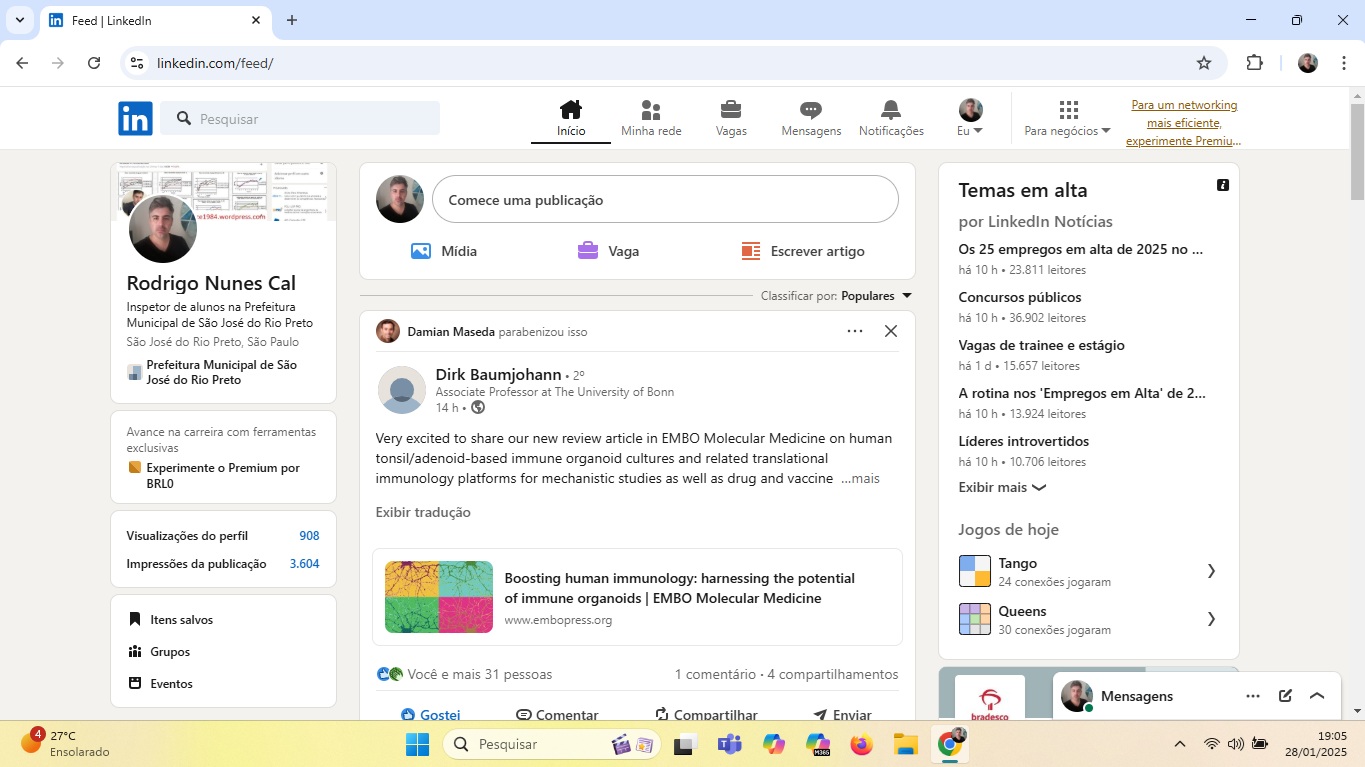The height and width of the screenshot is (767, 1365).
Task: Open the Tango game
Action: click(1088, 571)
